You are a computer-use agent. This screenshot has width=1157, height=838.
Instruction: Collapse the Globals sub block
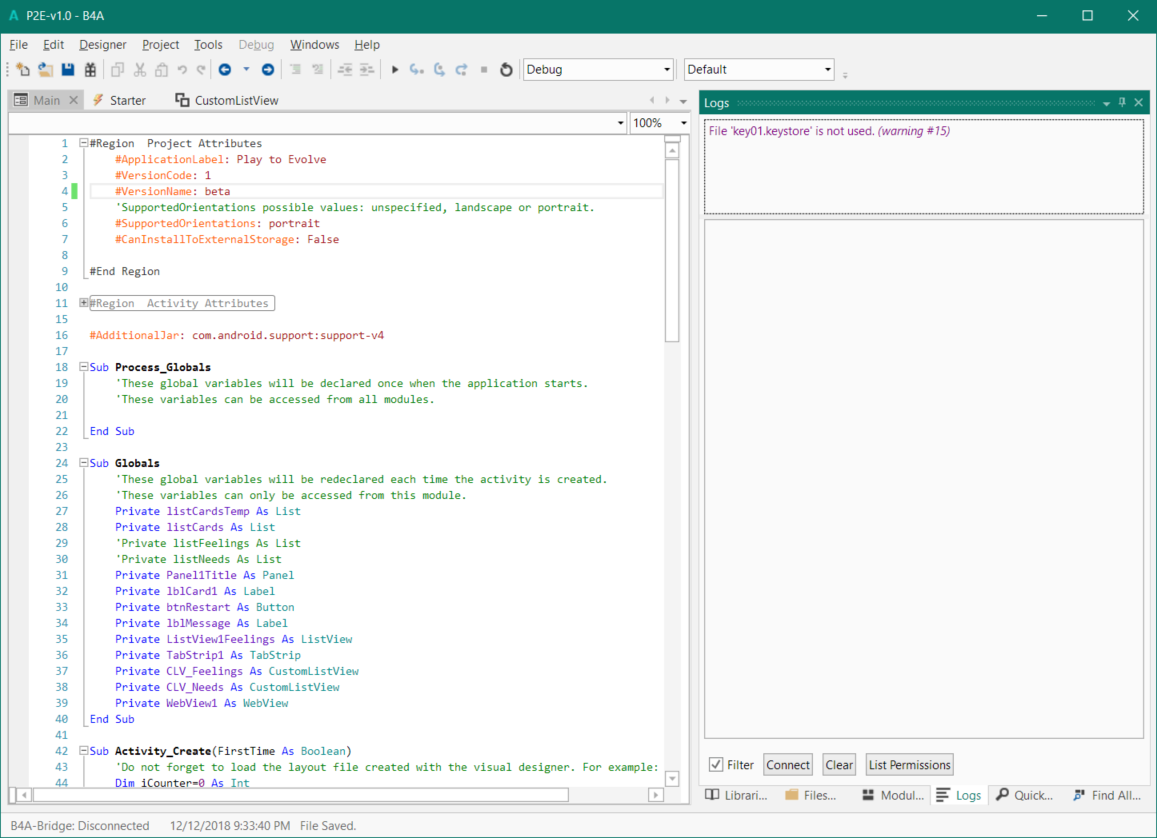click(84, 463)
